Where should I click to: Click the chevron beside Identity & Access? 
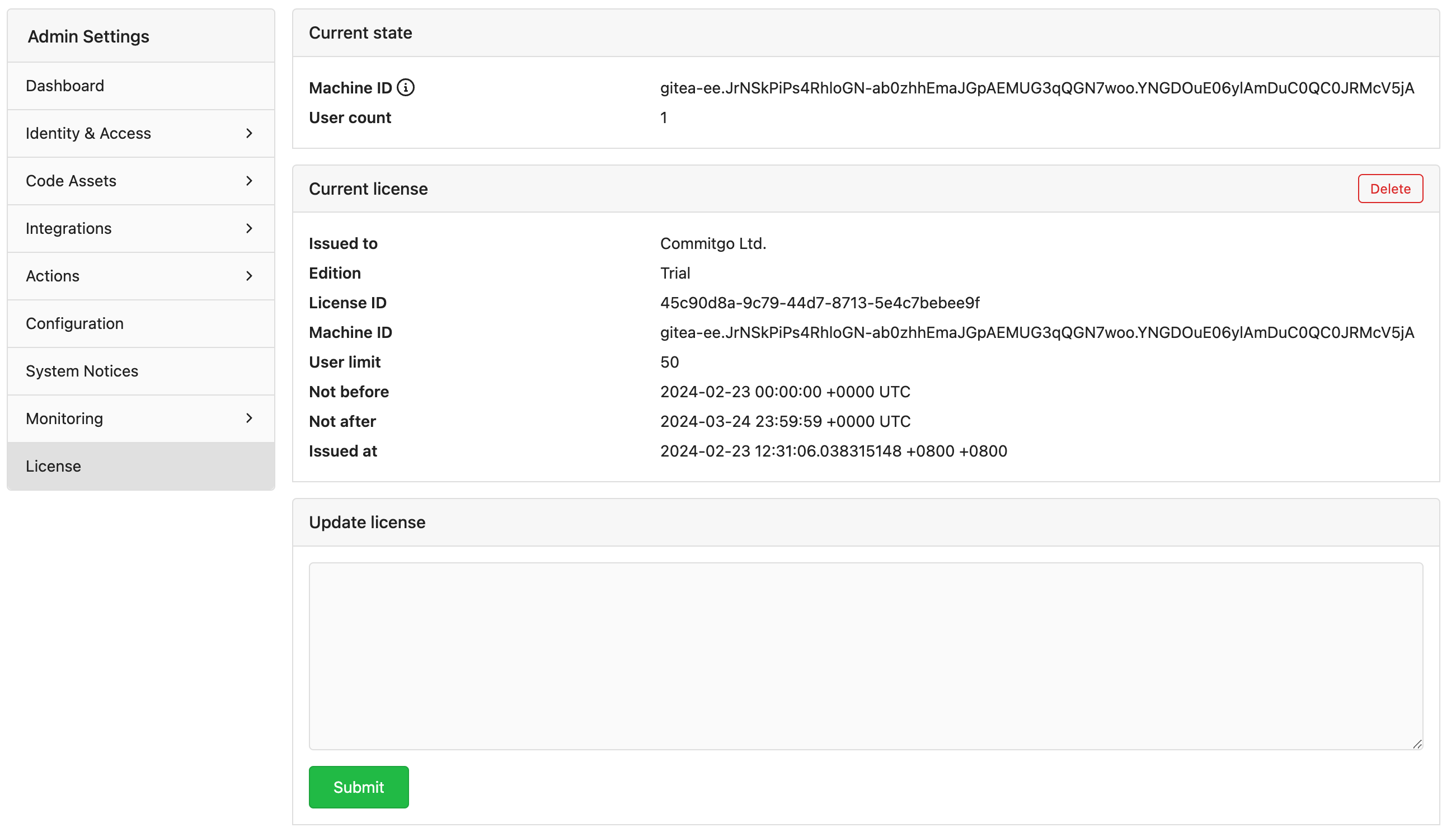[250, 133]
